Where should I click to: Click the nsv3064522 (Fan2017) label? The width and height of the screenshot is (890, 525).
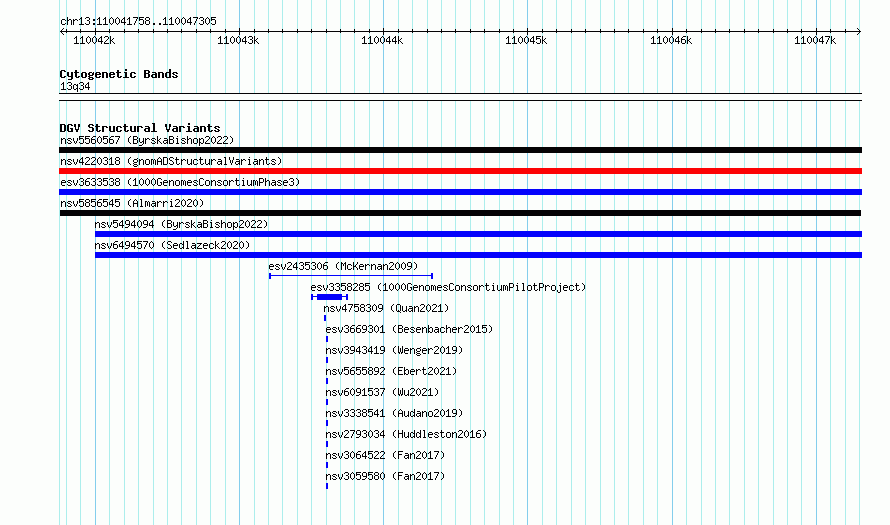point(385,455)
